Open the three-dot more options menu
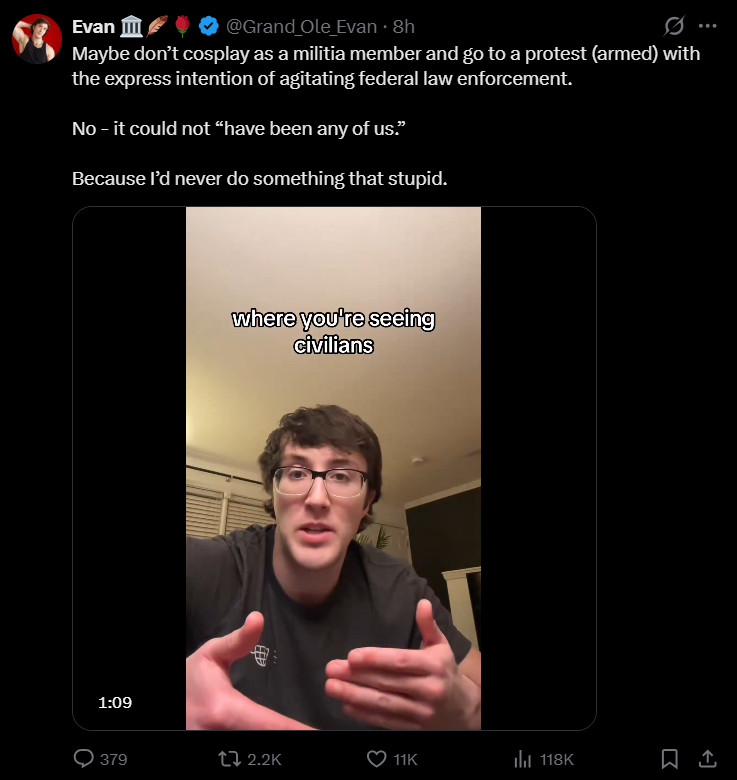737x780 pixels. coord(708,26)
